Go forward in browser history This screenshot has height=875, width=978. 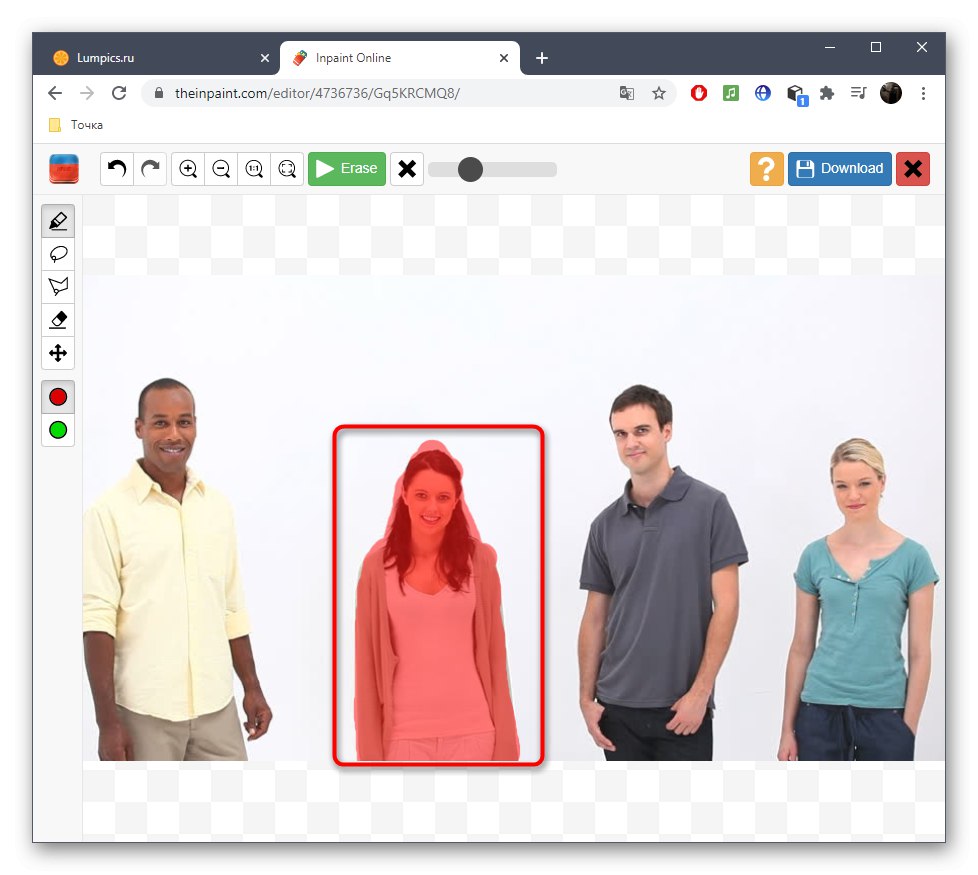(87, 93)
